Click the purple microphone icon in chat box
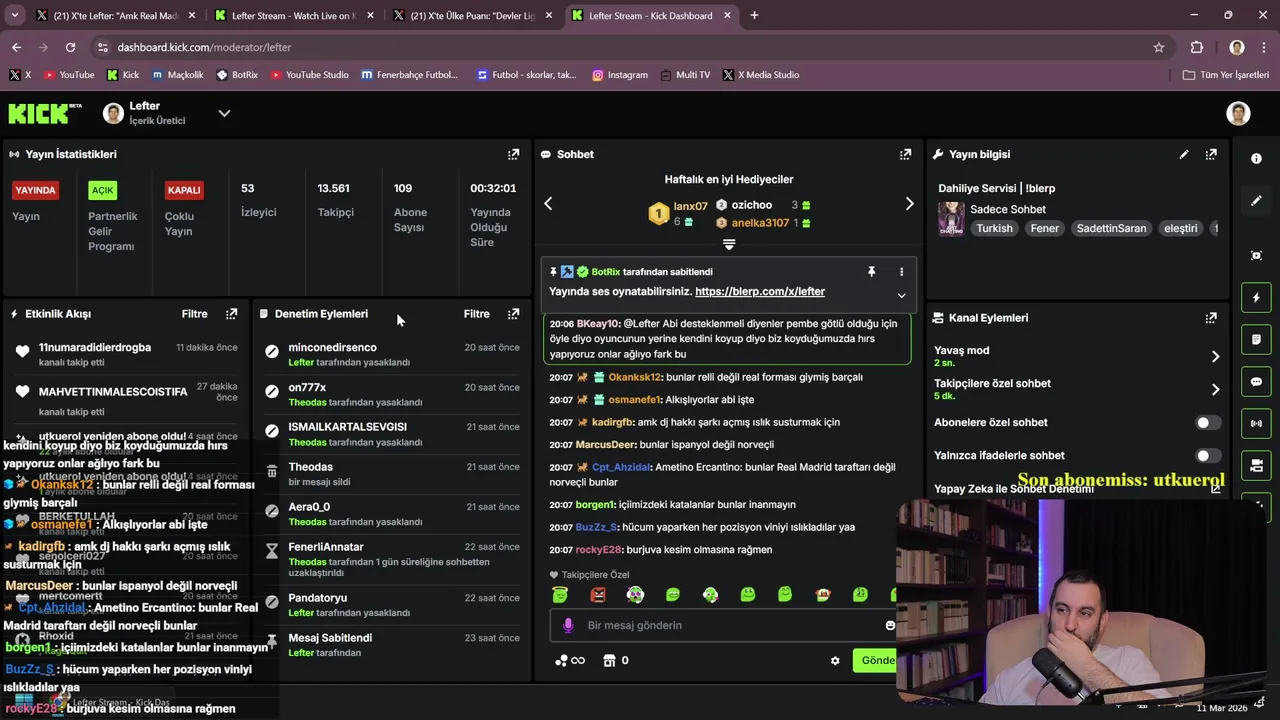 click(568, 625)
